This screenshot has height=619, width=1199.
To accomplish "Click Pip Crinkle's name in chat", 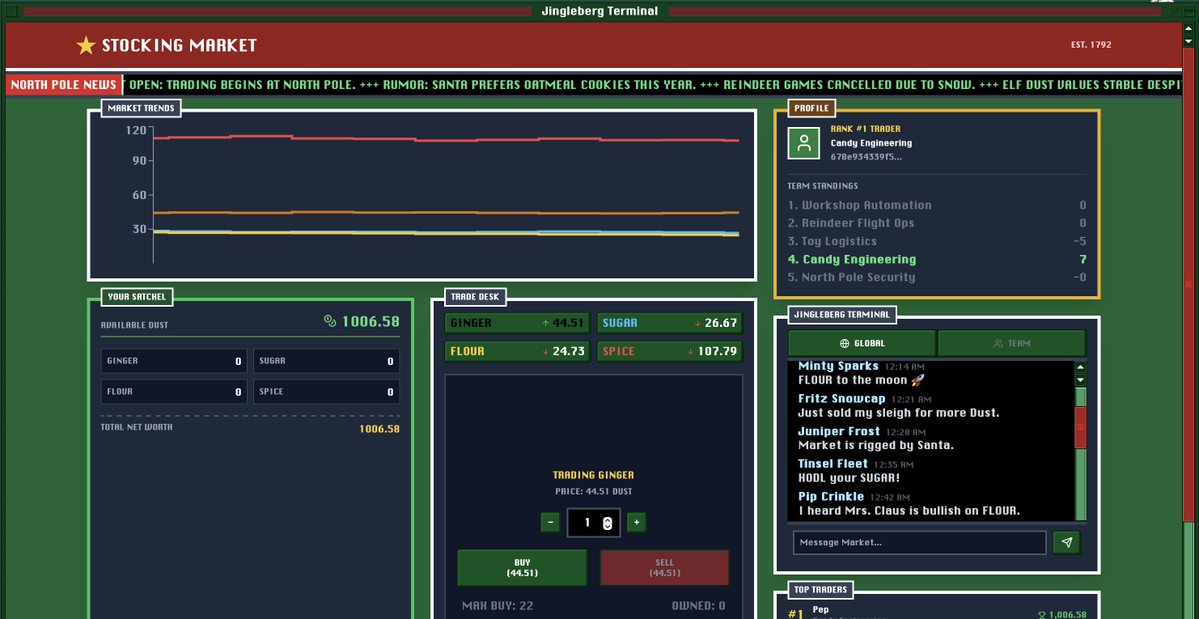I will coord(831,497).
